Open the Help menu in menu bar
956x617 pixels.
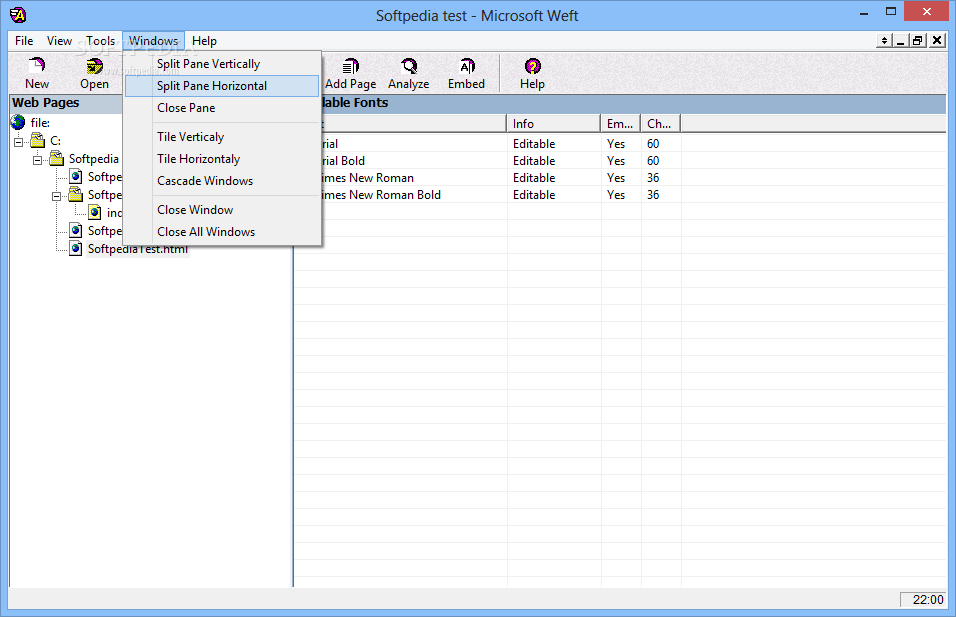[x=204, y=41]
